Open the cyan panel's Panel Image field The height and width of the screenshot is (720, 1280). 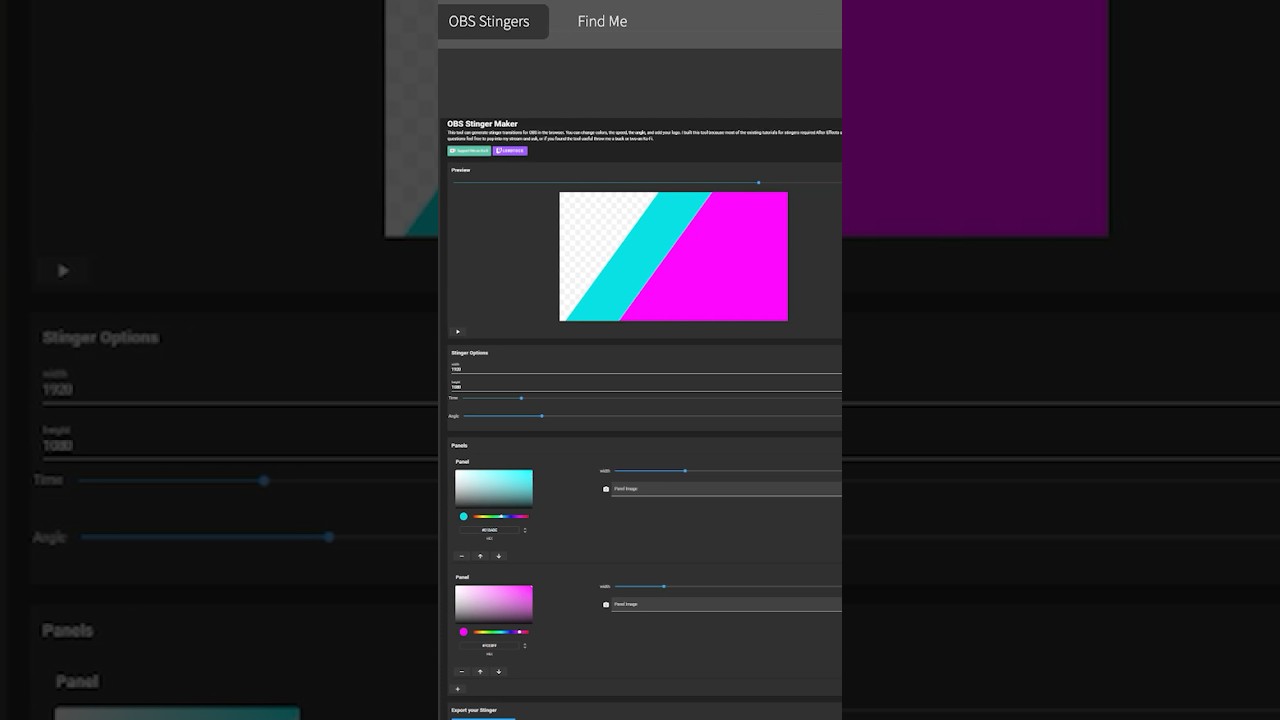(727, 489)
